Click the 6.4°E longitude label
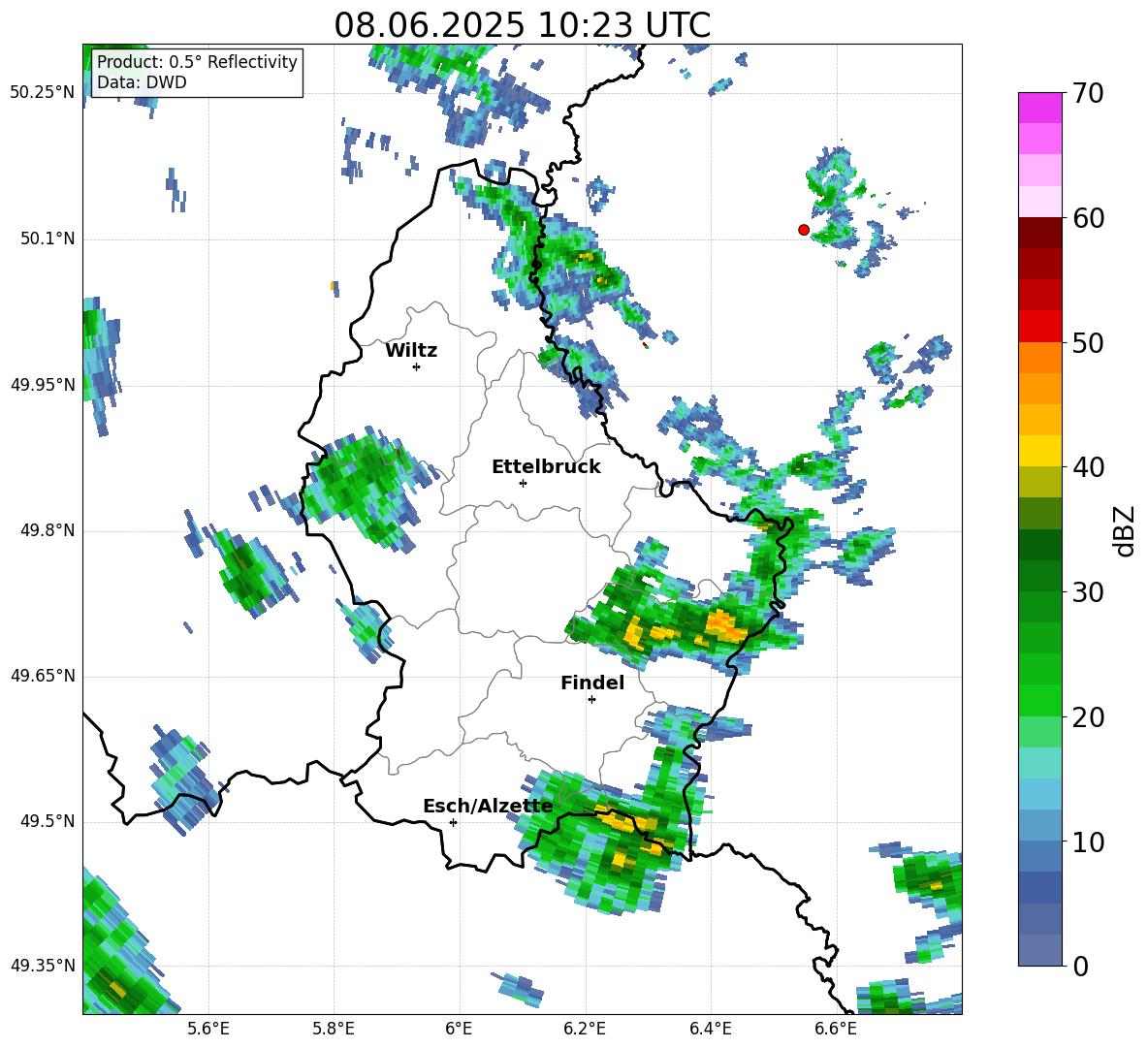This screenshot has width=1148, height=1048. tap(710, 1029)
